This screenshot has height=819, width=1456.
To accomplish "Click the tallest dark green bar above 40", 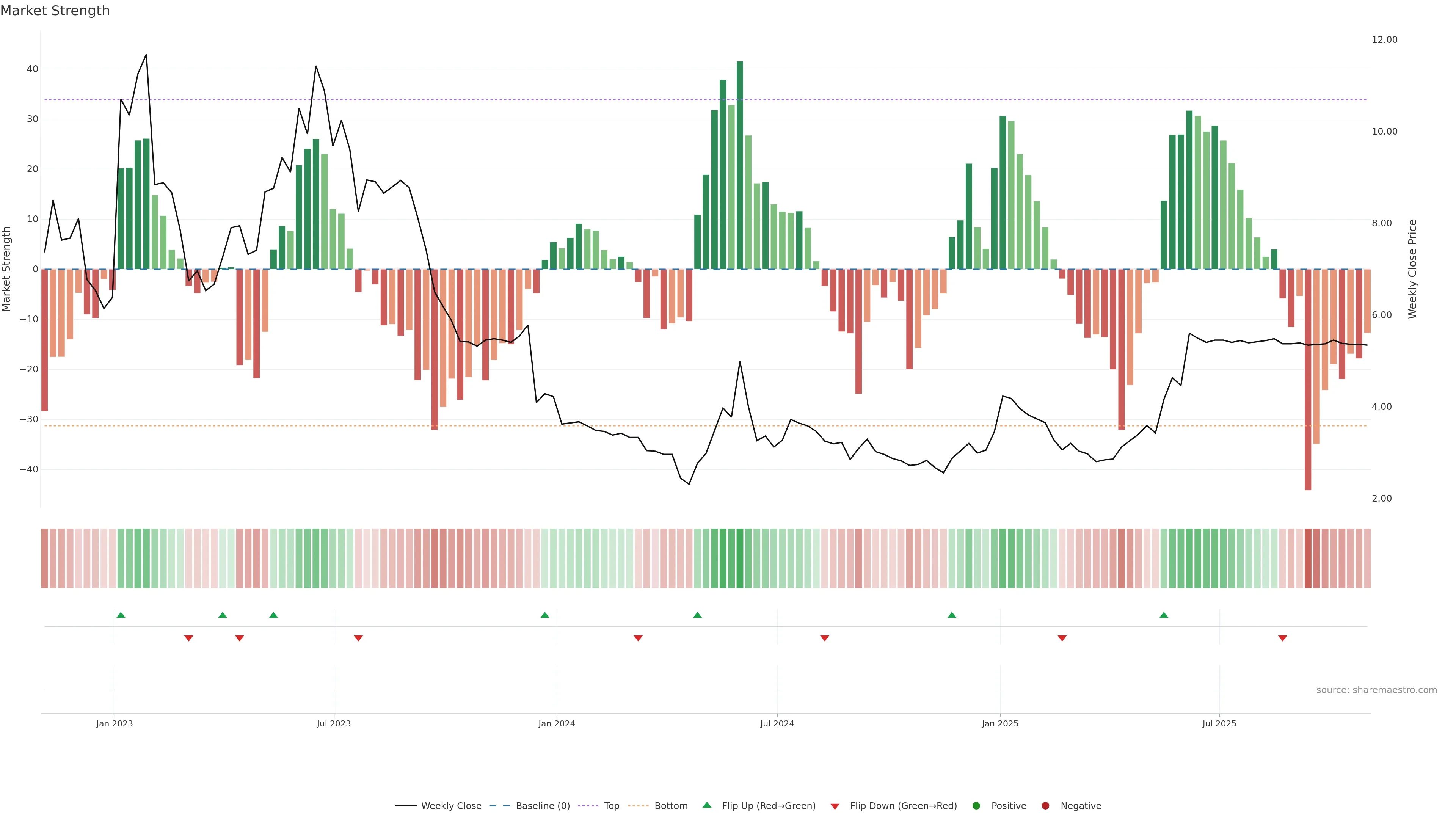I will click(x=740, y=164).
